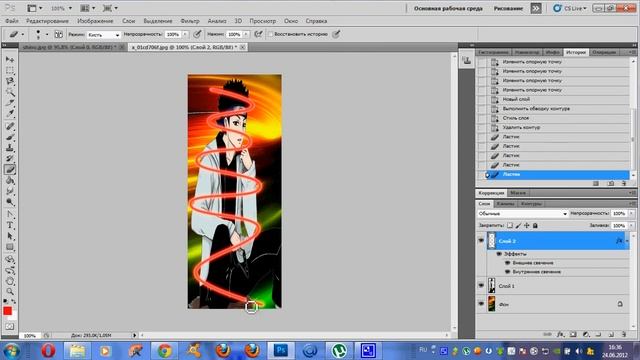This screenshot has height=360, width=640.
Task: Switch to the Маски tab
Action: 518,193
